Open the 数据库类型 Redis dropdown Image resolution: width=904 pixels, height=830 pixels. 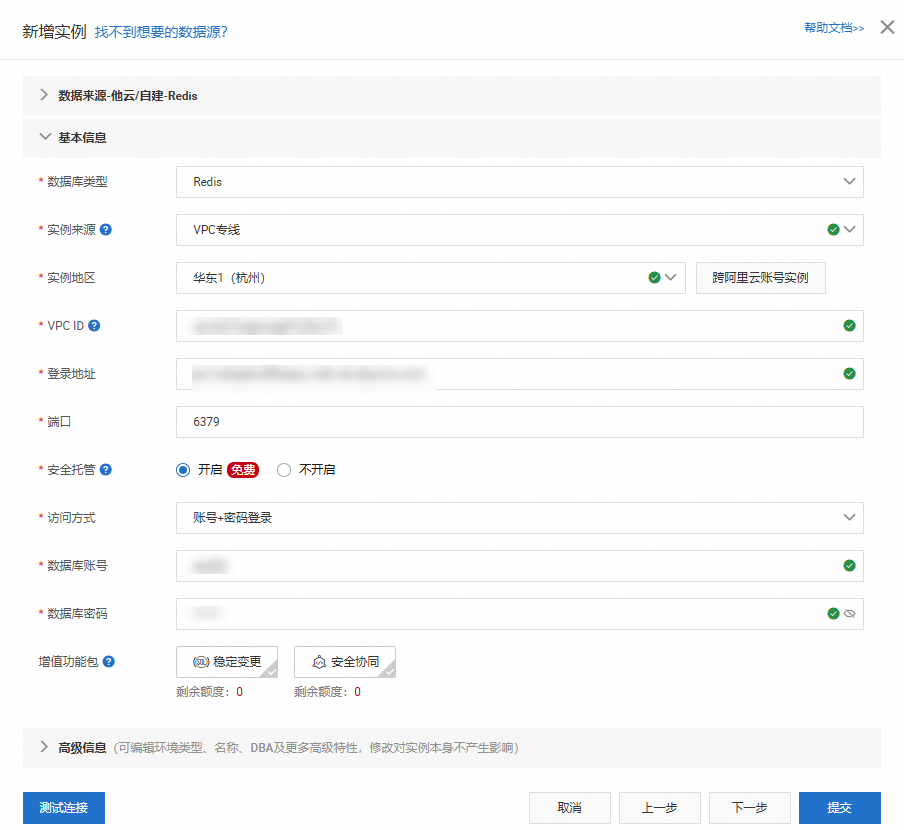519,182
